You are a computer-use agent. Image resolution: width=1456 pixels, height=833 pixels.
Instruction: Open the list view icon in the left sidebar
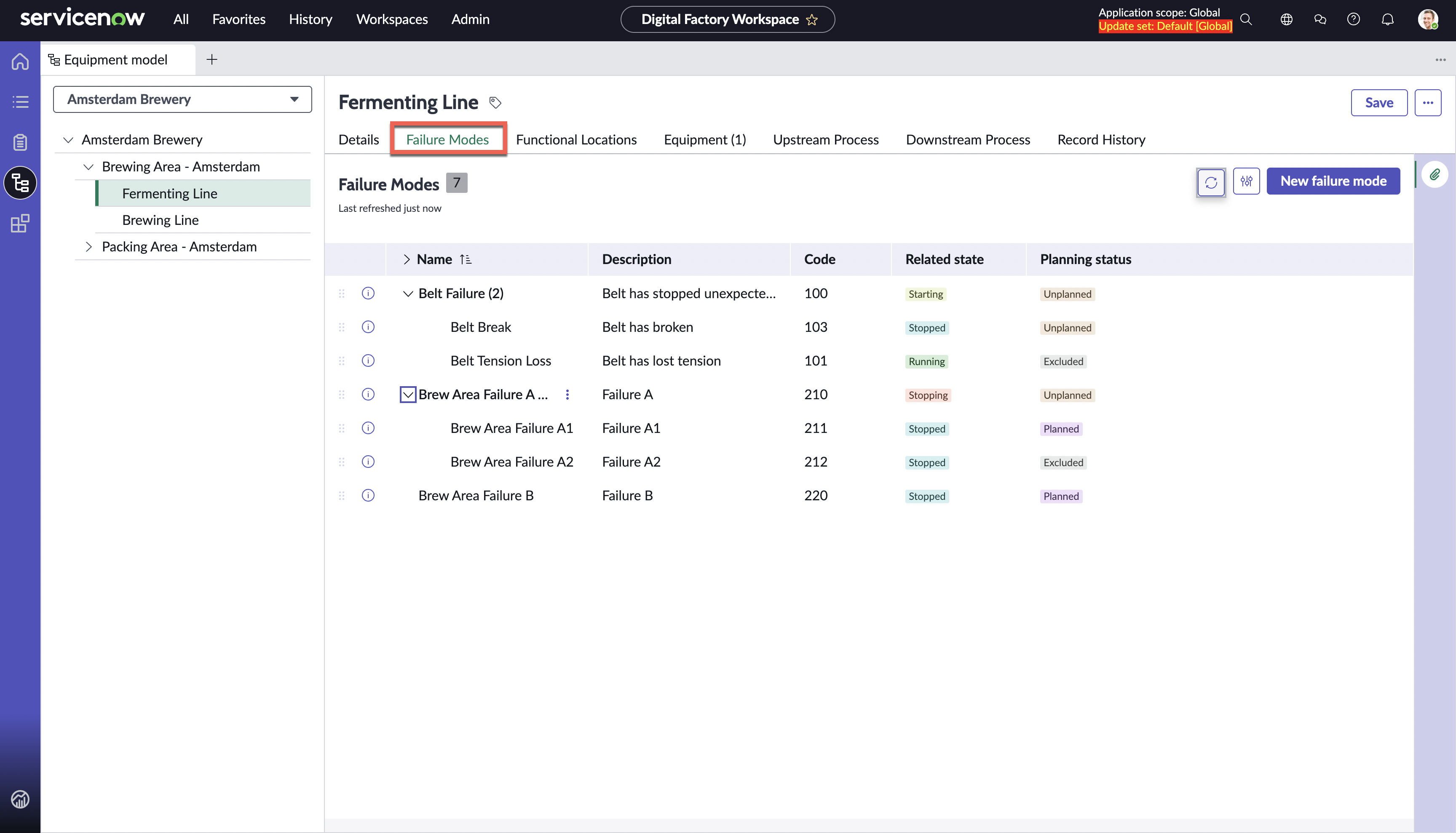(x=20, y=102)
